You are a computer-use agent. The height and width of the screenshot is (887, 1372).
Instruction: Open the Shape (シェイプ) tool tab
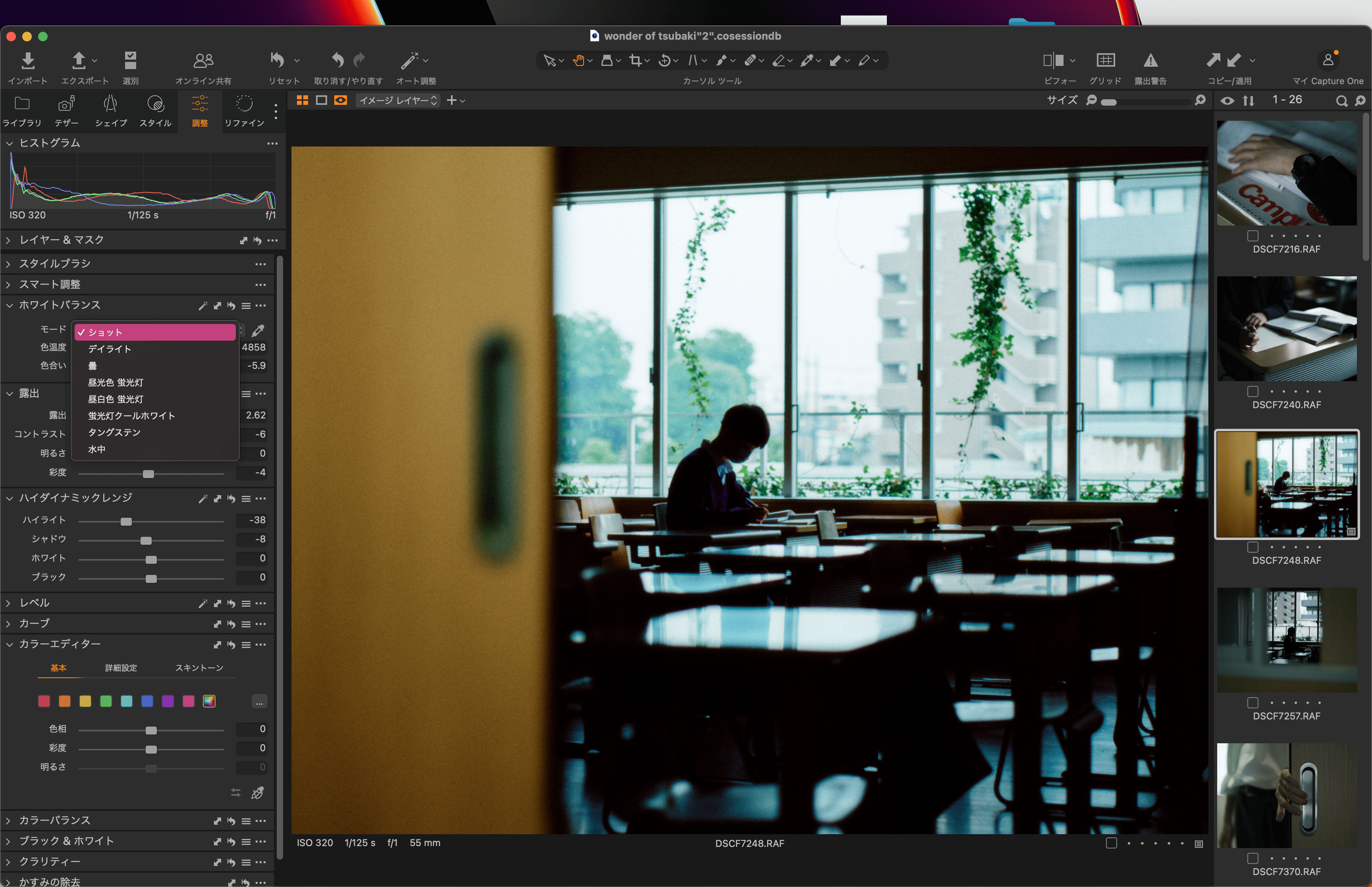[110, 111]
